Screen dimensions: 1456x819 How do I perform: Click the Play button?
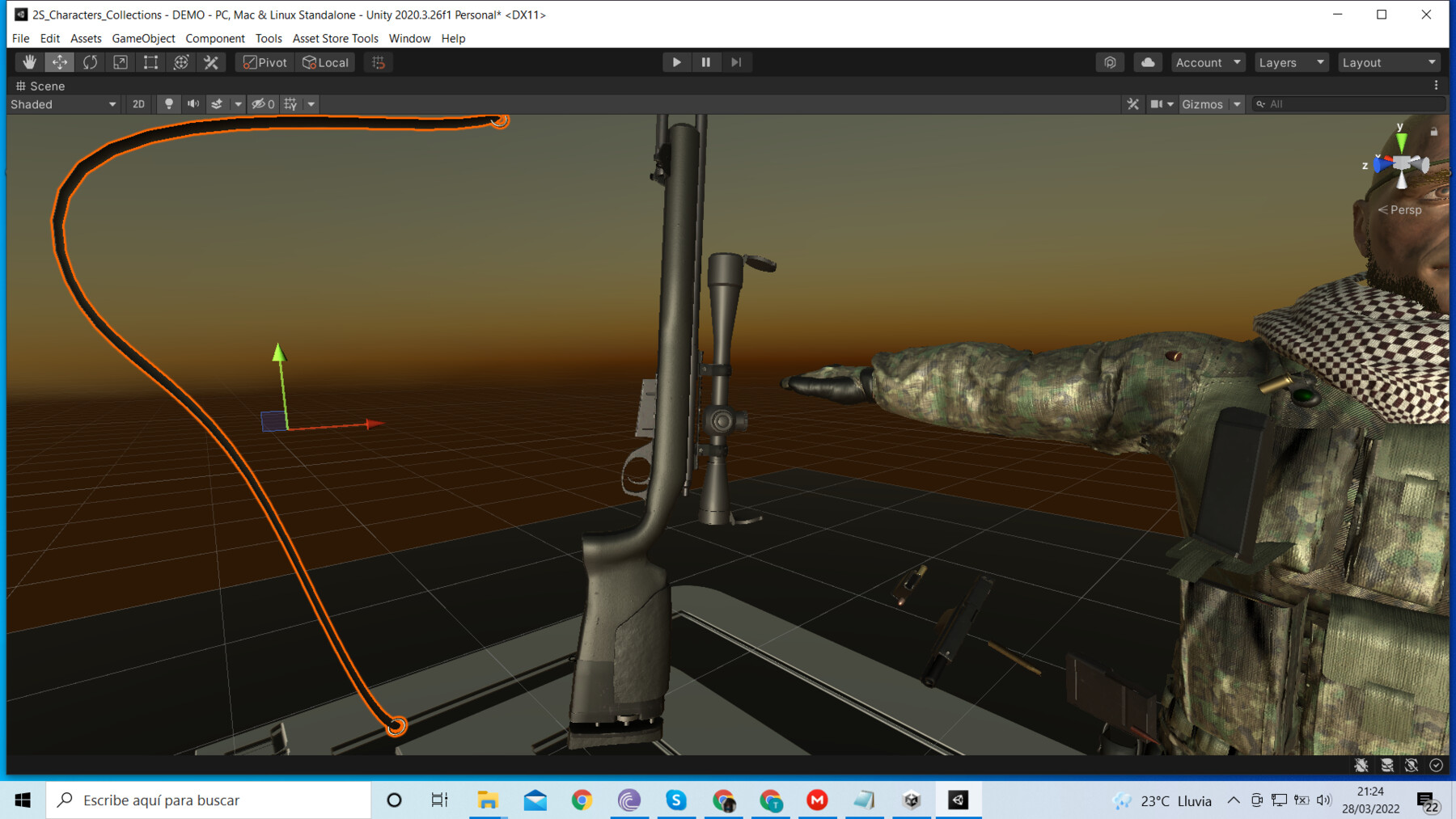click(x=676, y=62)
